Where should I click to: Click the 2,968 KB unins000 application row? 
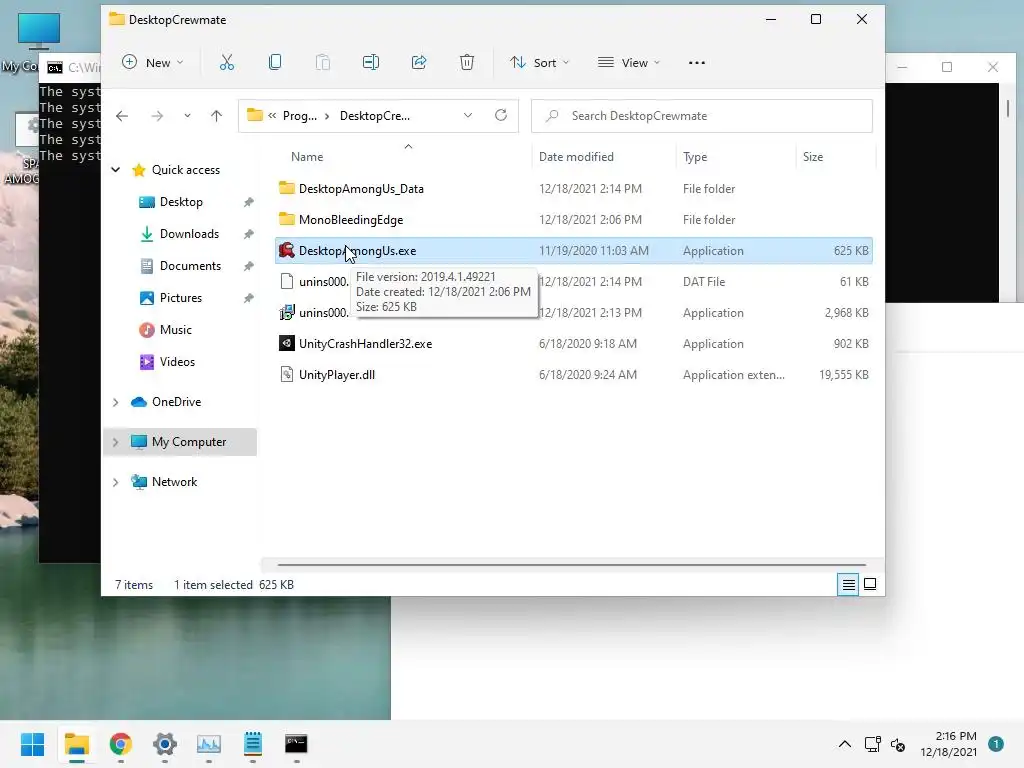click(574, 312)
